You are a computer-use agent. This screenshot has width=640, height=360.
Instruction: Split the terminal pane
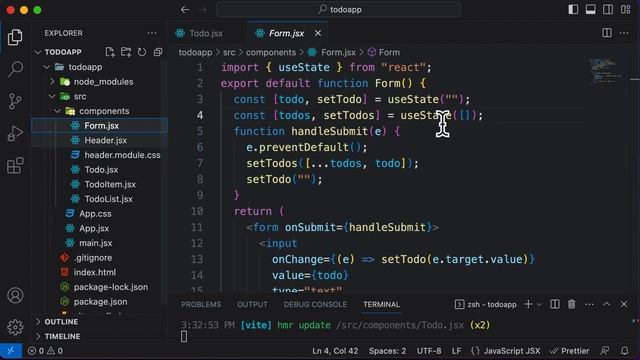555,304
